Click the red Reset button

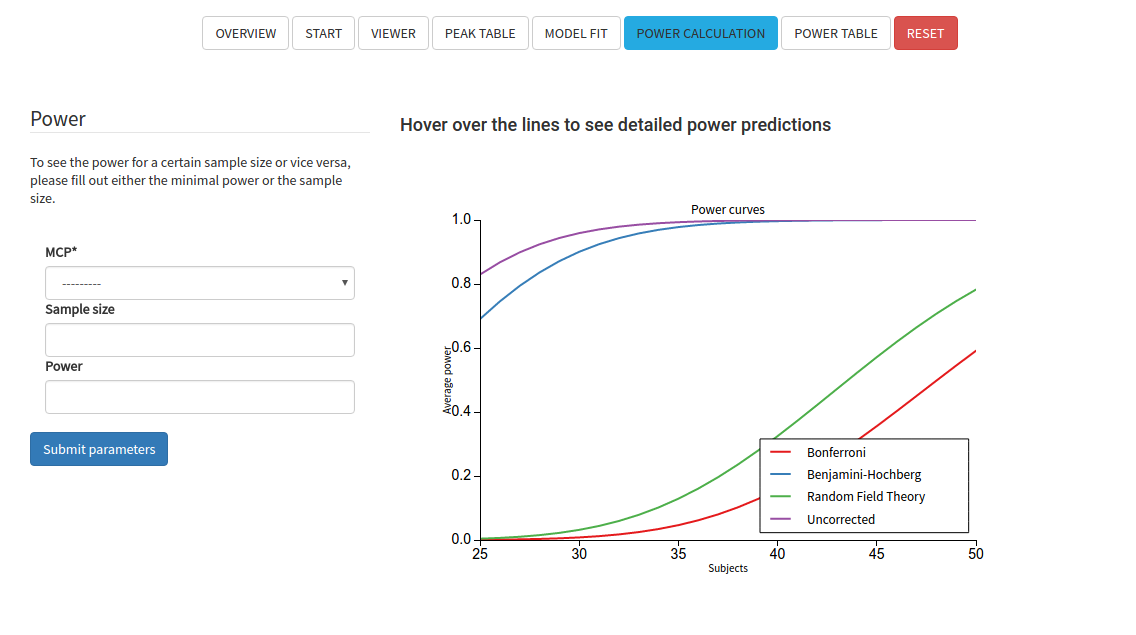tap(925, 33)
